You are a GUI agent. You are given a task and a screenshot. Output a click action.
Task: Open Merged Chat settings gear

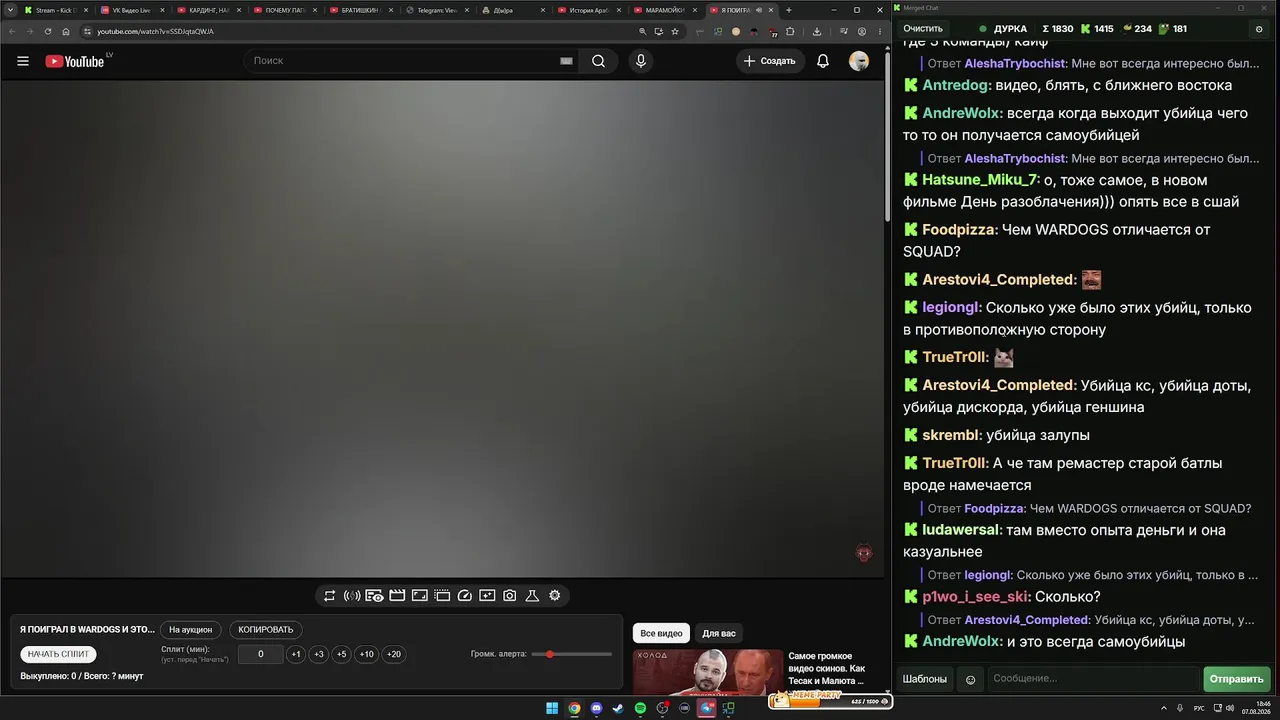click(1259, 29)
